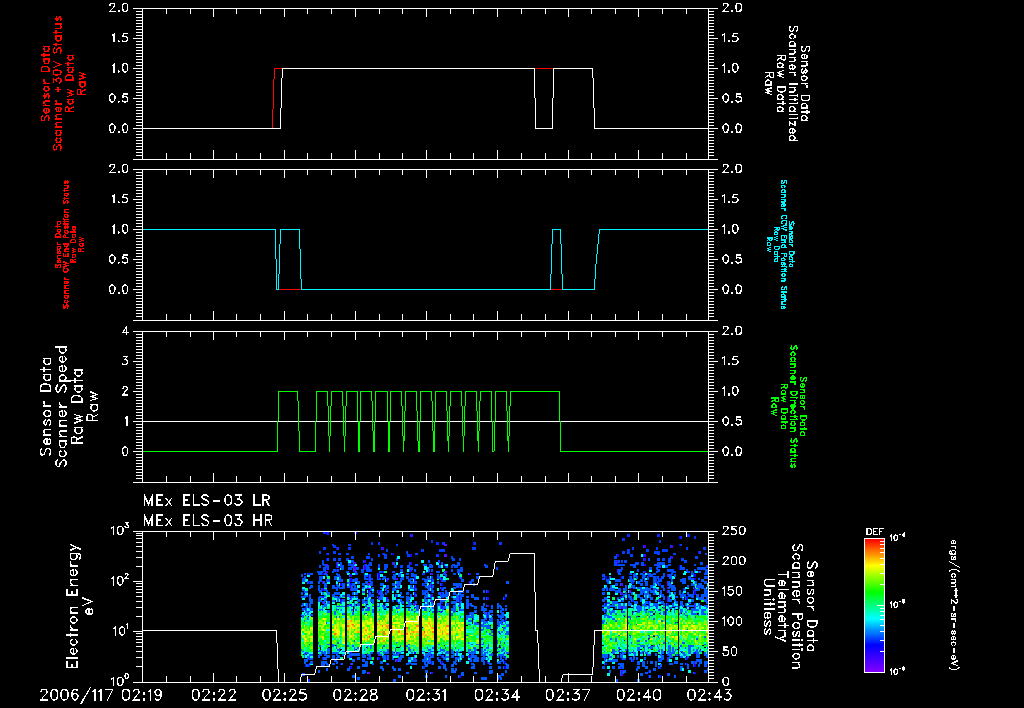Click the 'DEF' label above the color bar
The width and height of the screenshot is (1024, 708).
click(874, 532)
